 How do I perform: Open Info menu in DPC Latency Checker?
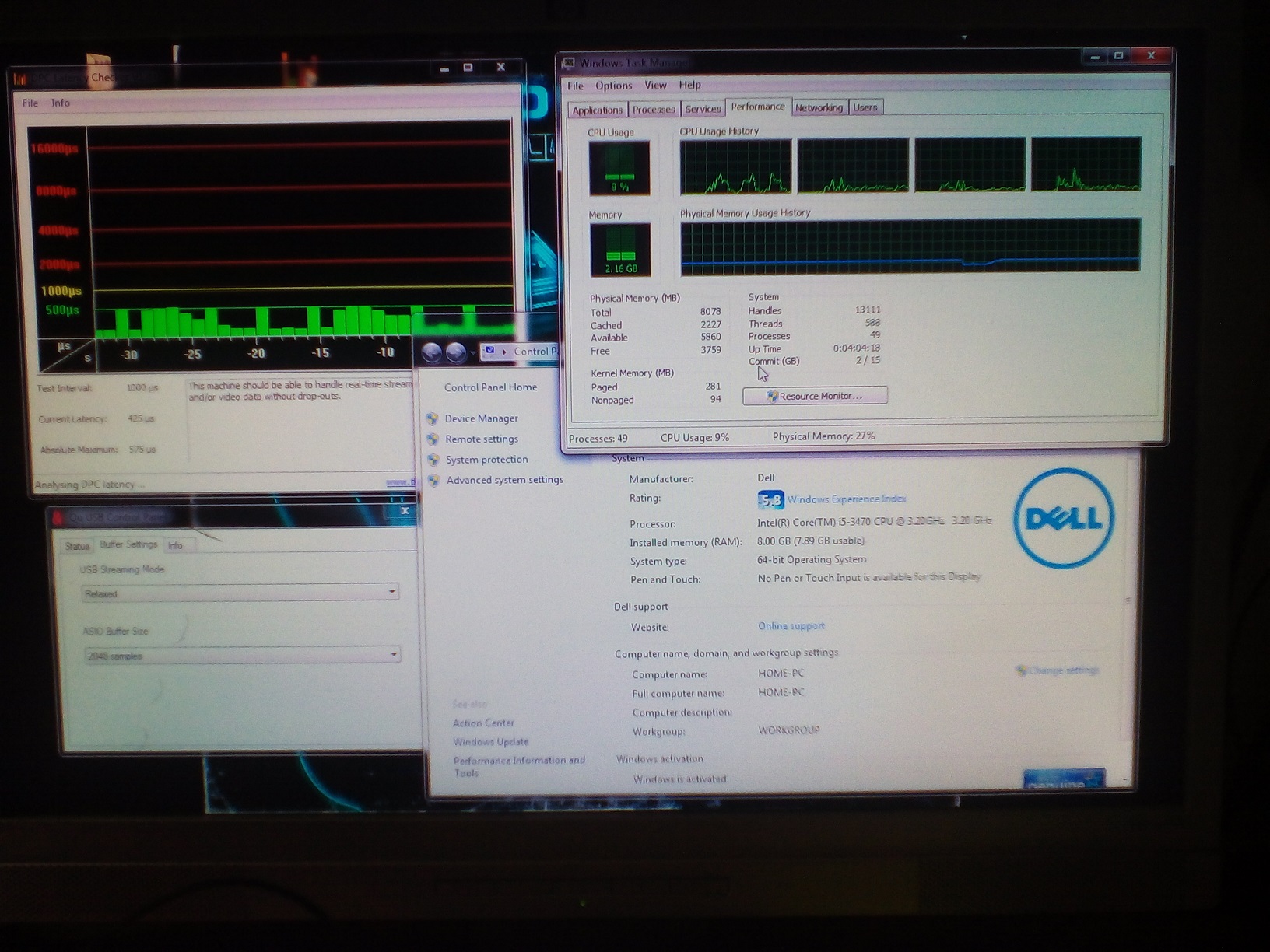click(x=61, y=103)
